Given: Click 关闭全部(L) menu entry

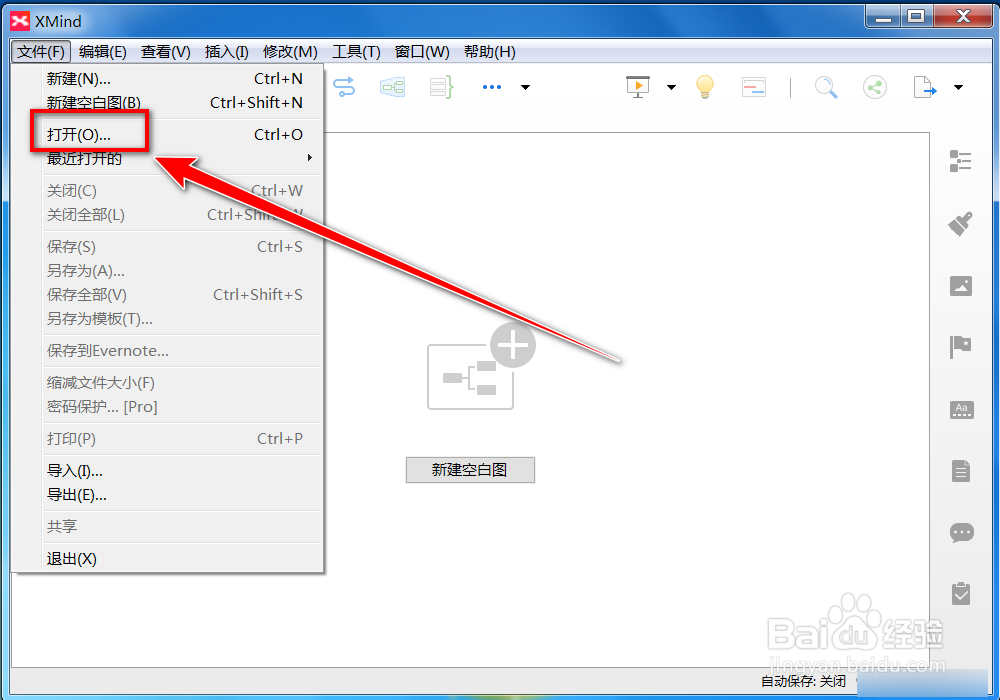Looking at the screenshot, I should pos(175,215).
